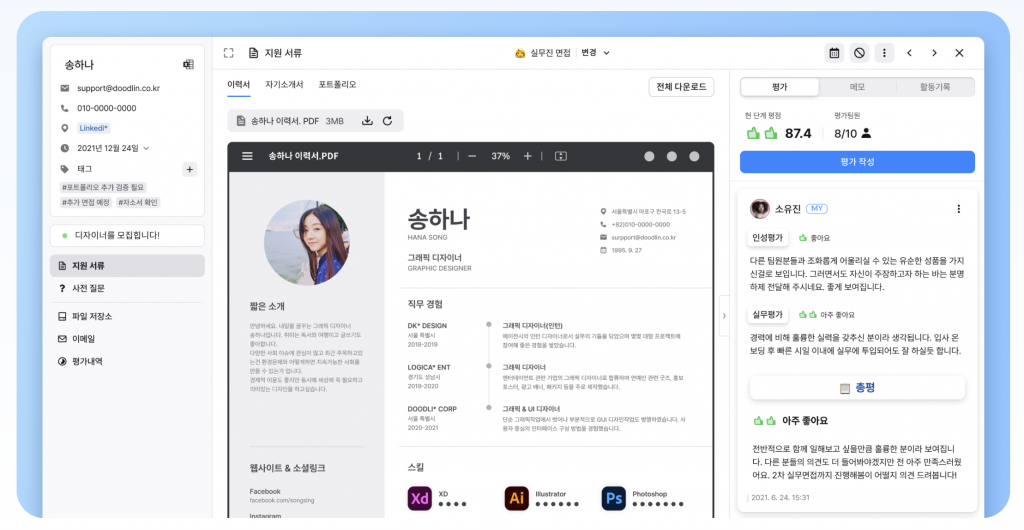This screenshot has width=1024, height=530.
Task: Click the reject (ban) icon in header
Action: (859, 53)
